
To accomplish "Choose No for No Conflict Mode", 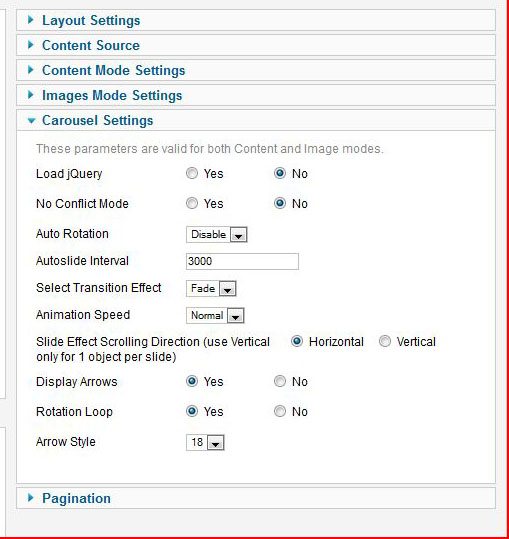I will [280, 203].
